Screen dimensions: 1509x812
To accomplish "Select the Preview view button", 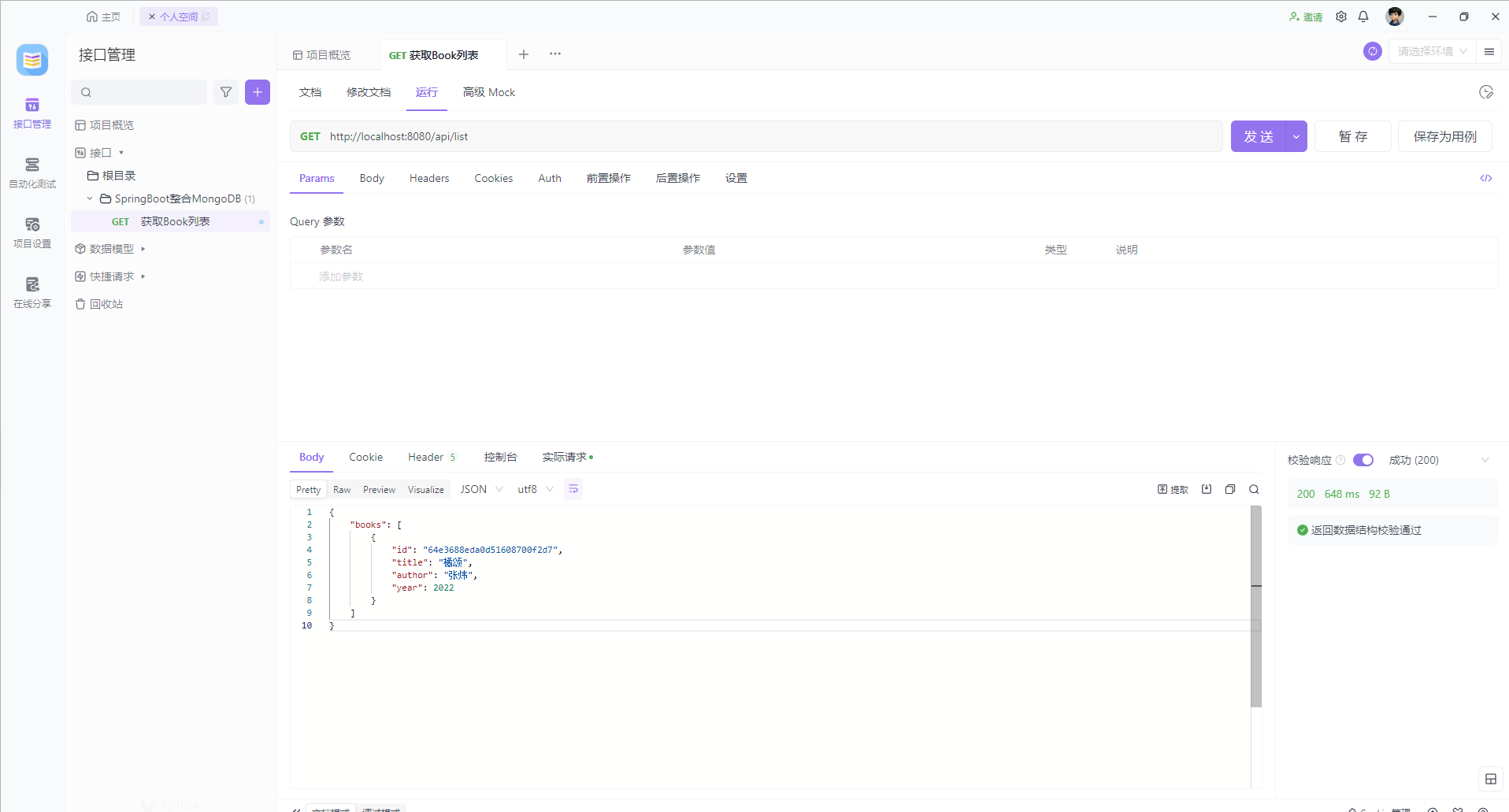I will pyautogui.click(x=380, y=489).
